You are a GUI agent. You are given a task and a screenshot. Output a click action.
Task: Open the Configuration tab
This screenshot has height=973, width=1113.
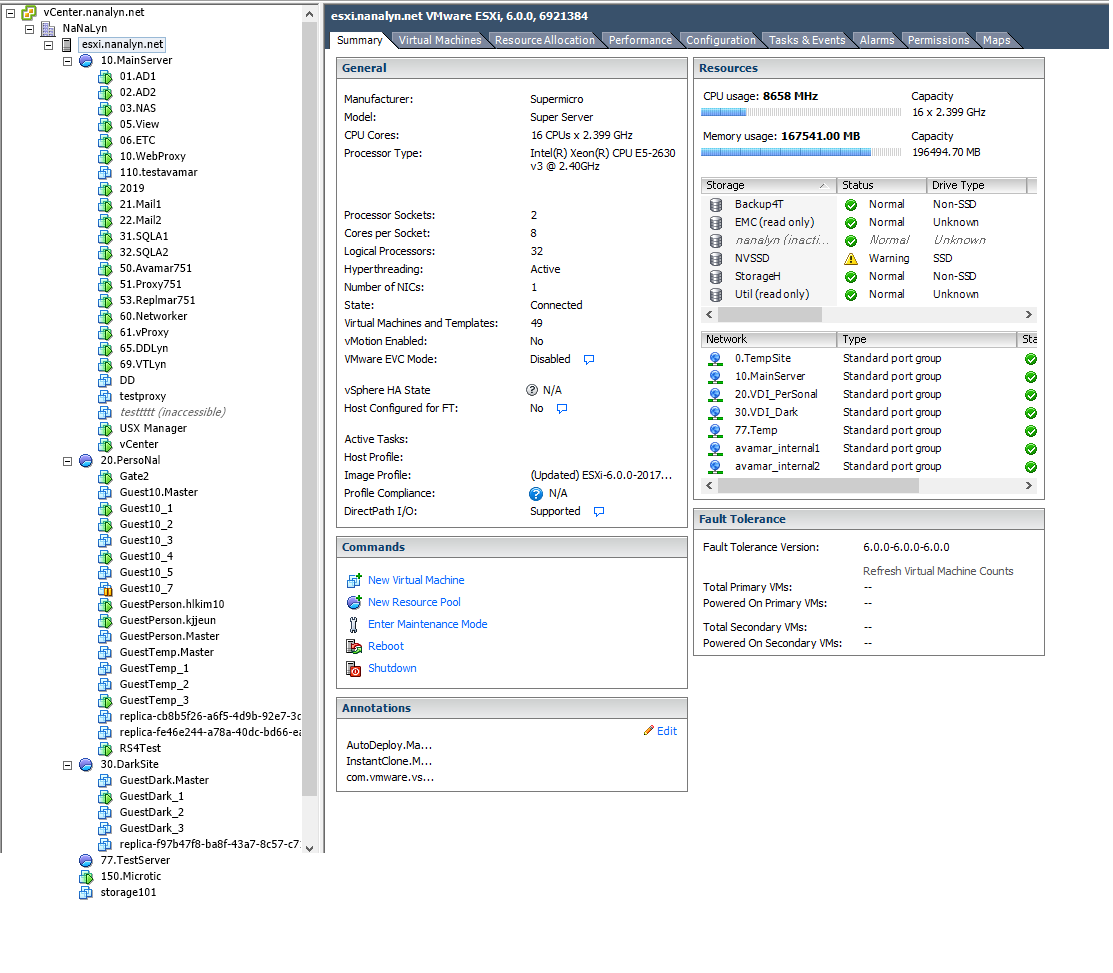click(720, 40)
